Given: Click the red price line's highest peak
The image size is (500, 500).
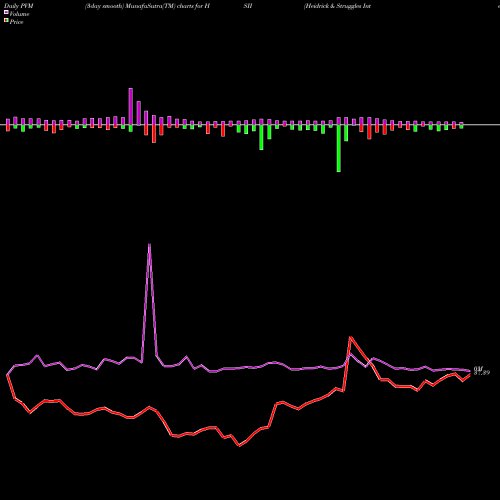Looking at the screenshot, I should click(x=350, y=337).
